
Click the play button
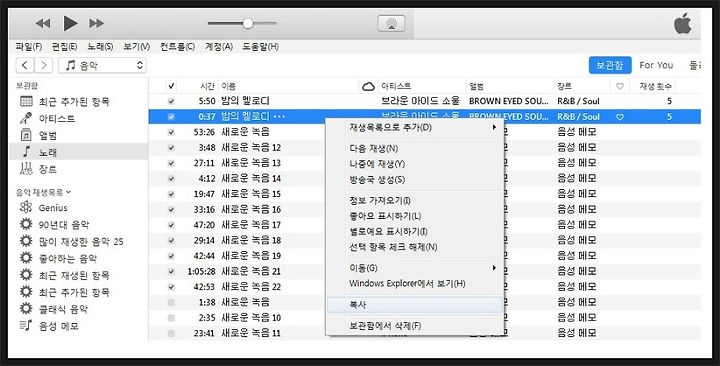[70, 23]
